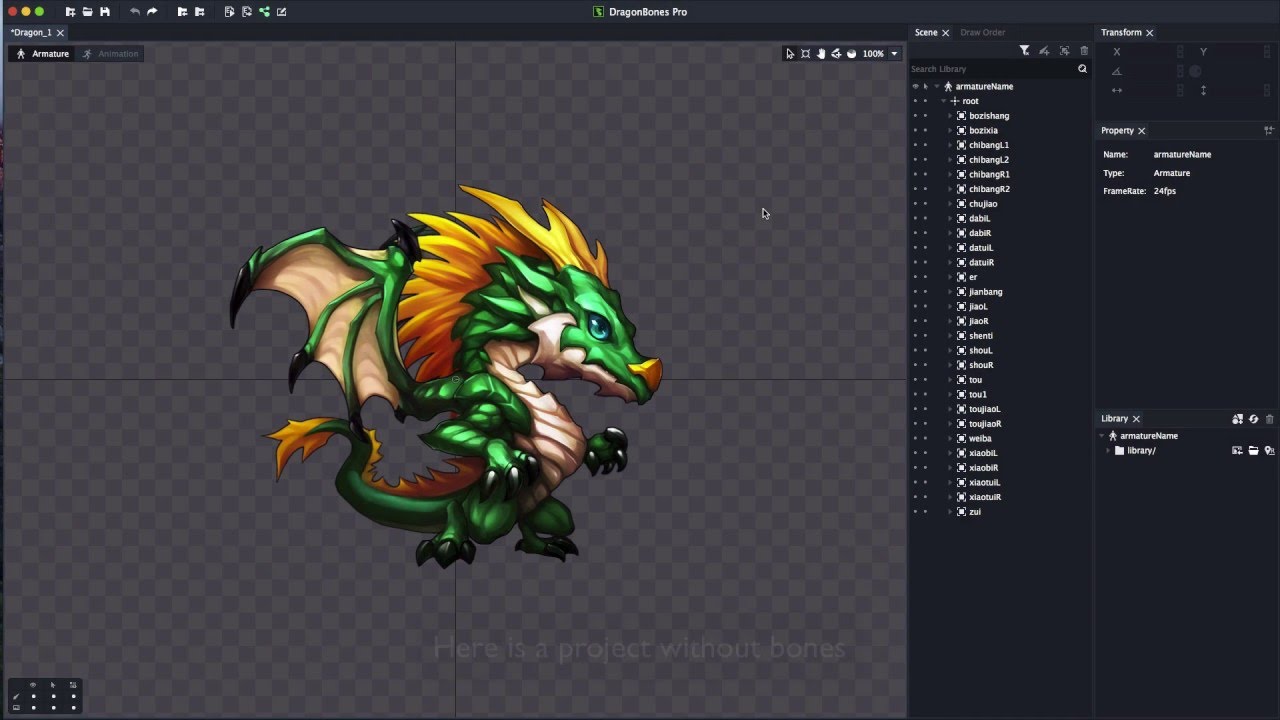Collapse armatureName in Scene tree
This screenshot has height=720, width=1280.
pyautogui.click(x=937, y=86)
